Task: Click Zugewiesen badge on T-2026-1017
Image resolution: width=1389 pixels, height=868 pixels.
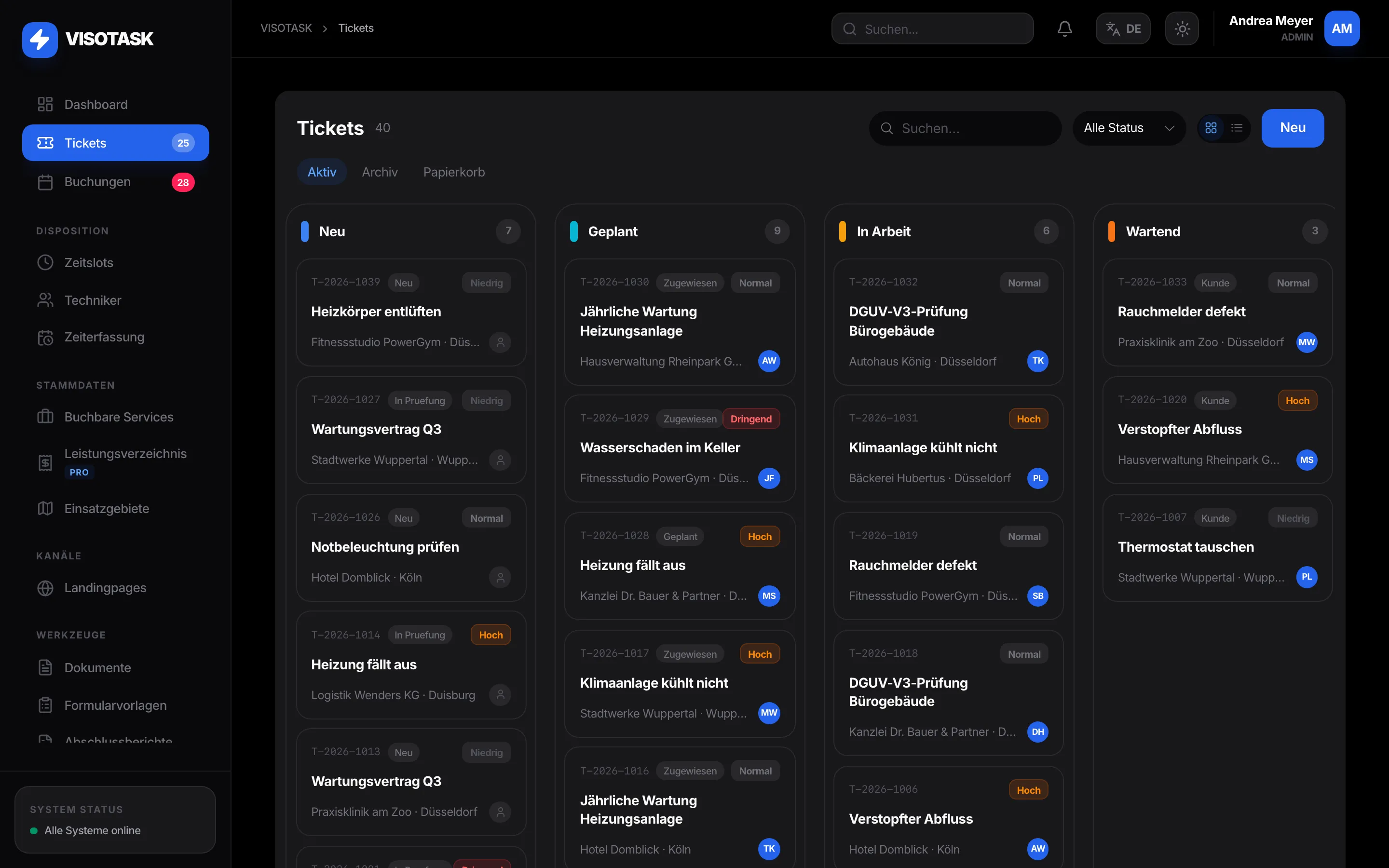Action: 690,654
